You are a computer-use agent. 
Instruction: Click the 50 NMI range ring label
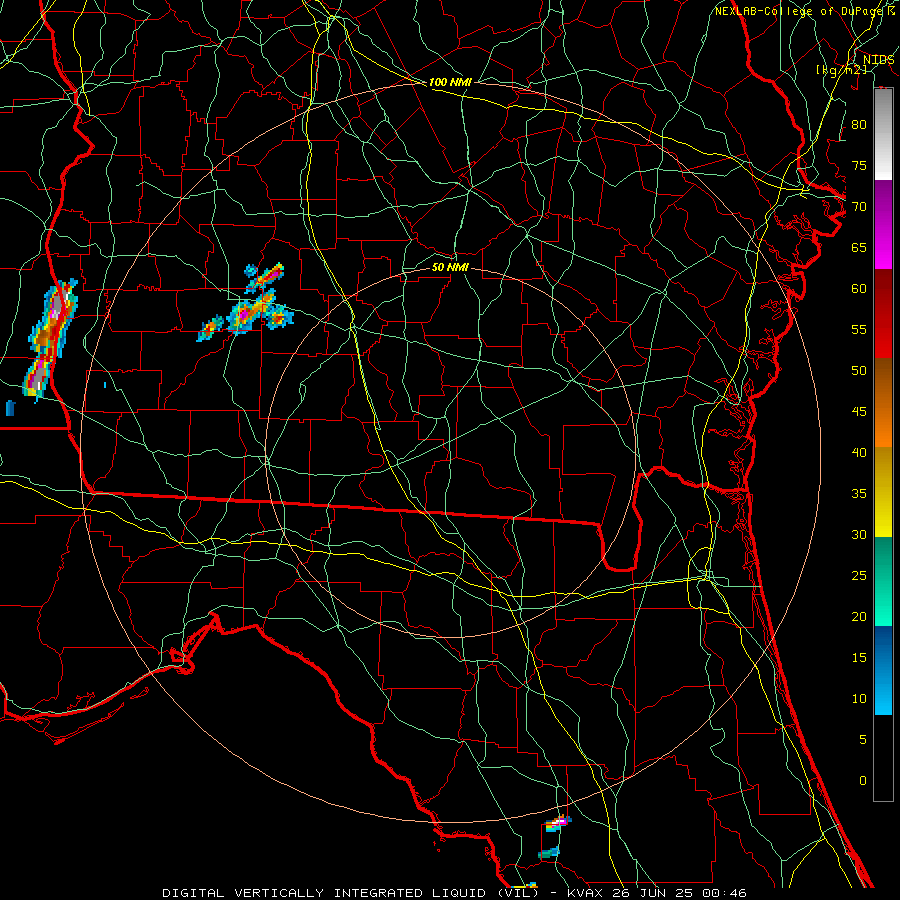point(450,267)
